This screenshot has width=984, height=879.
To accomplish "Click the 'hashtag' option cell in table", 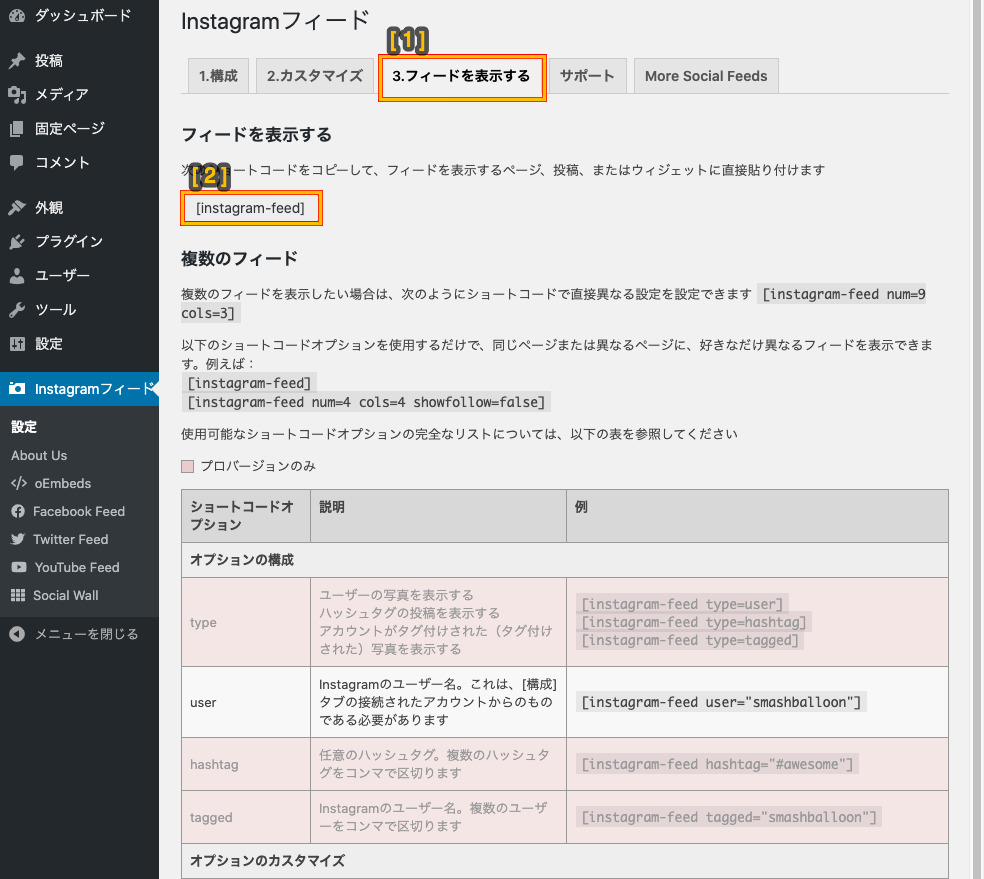I will [x=246, y=764].
